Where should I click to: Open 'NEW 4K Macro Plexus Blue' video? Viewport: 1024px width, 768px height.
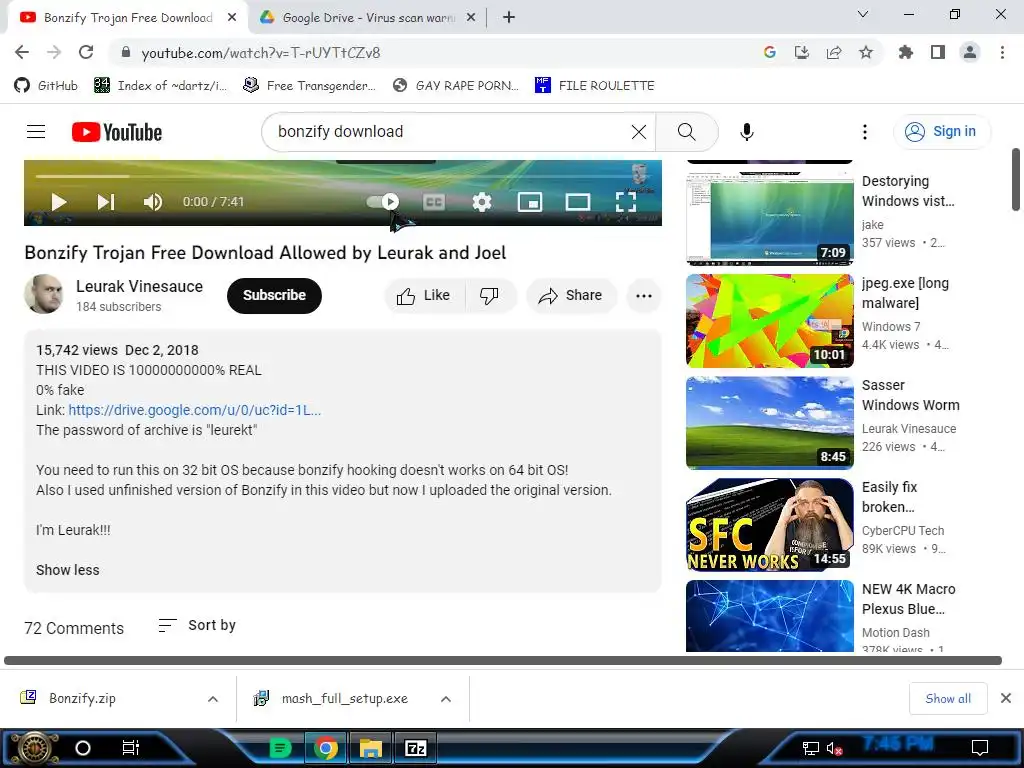(x=769, y=616)
